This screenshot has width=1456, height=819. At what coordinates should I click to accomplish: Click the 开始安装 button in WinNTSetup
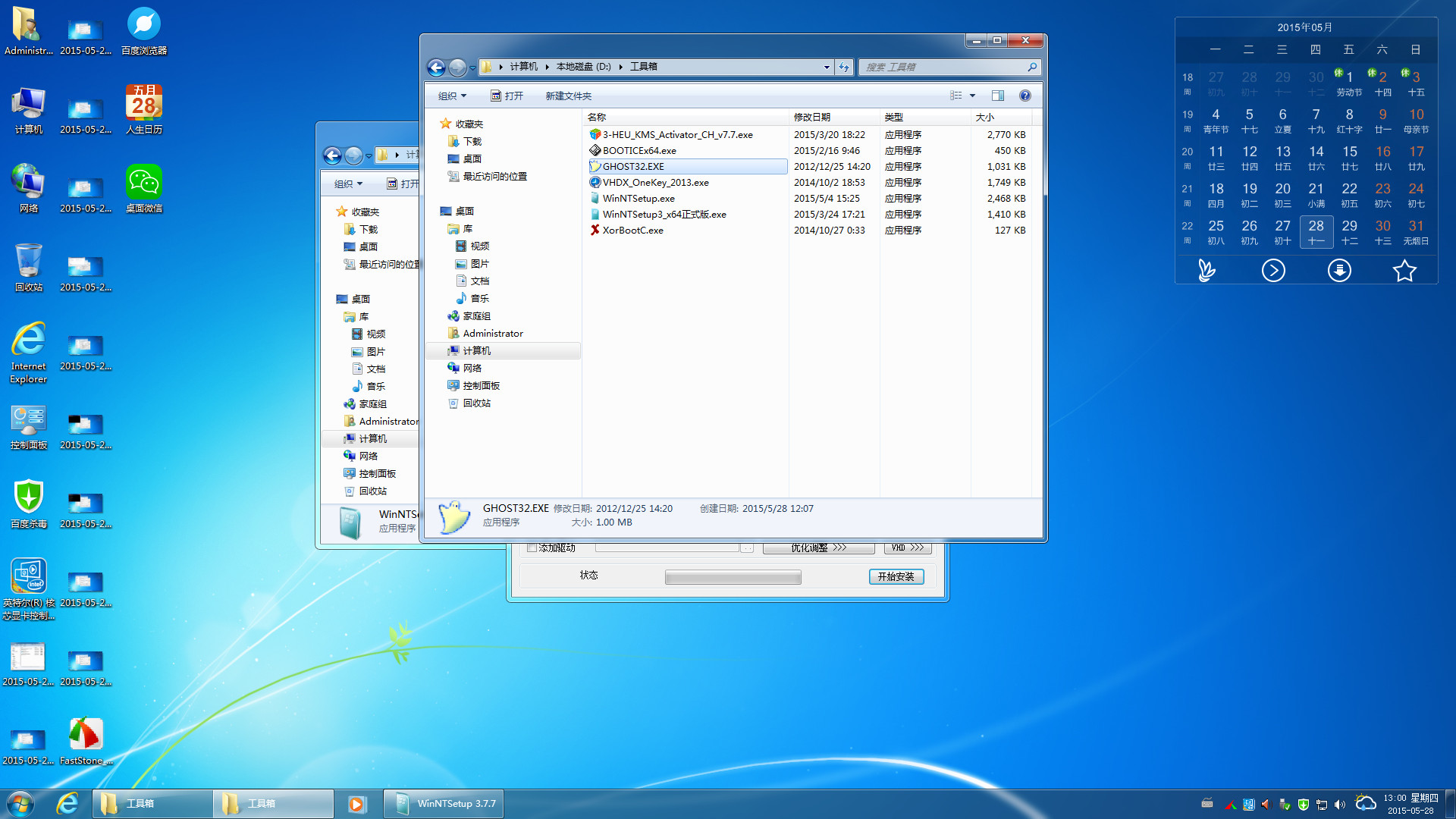[896, 577]
